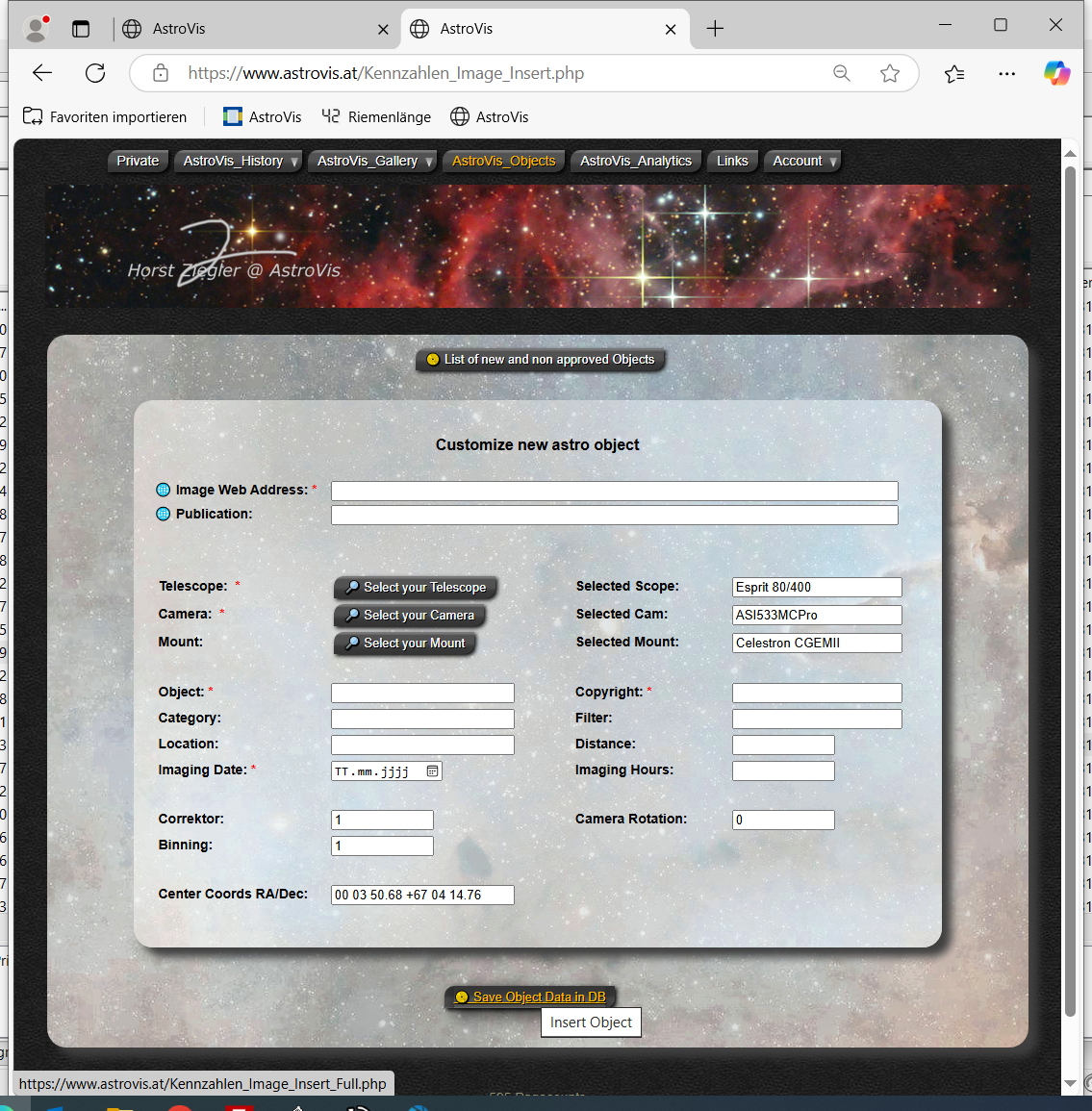This screenshot has width=1092, height=1111.
Task: Add this page to favorites
Action: [x=889, y=73]
